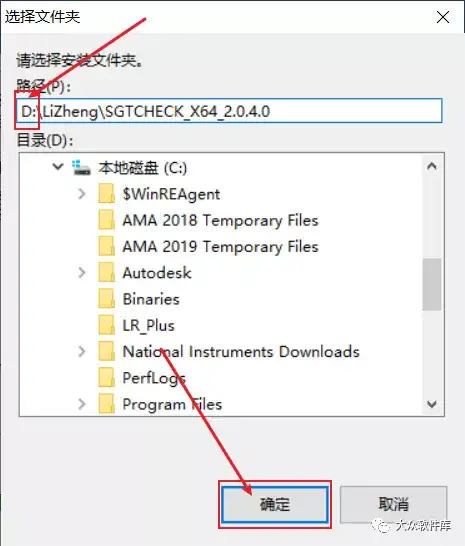Select the Program Files entry

click(172, 404)
